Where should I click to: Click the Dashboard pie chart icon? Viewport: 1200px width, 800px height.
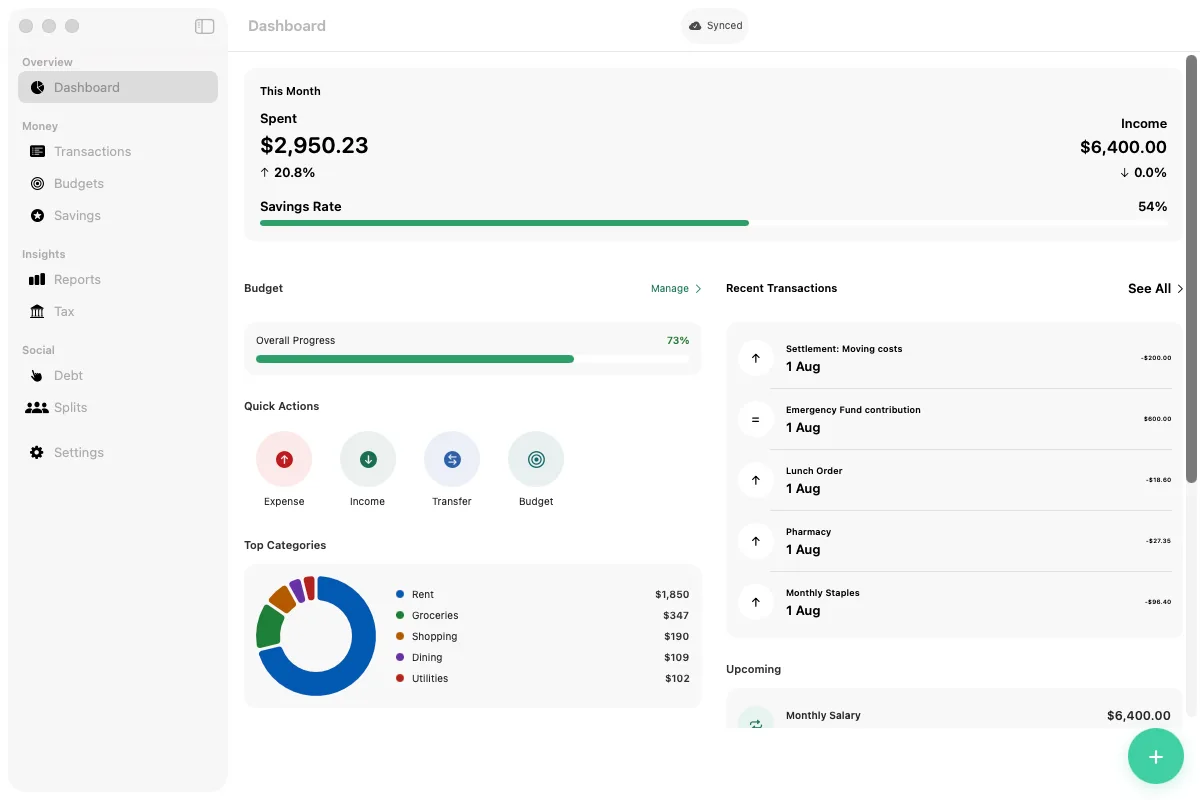coord(37,88)
